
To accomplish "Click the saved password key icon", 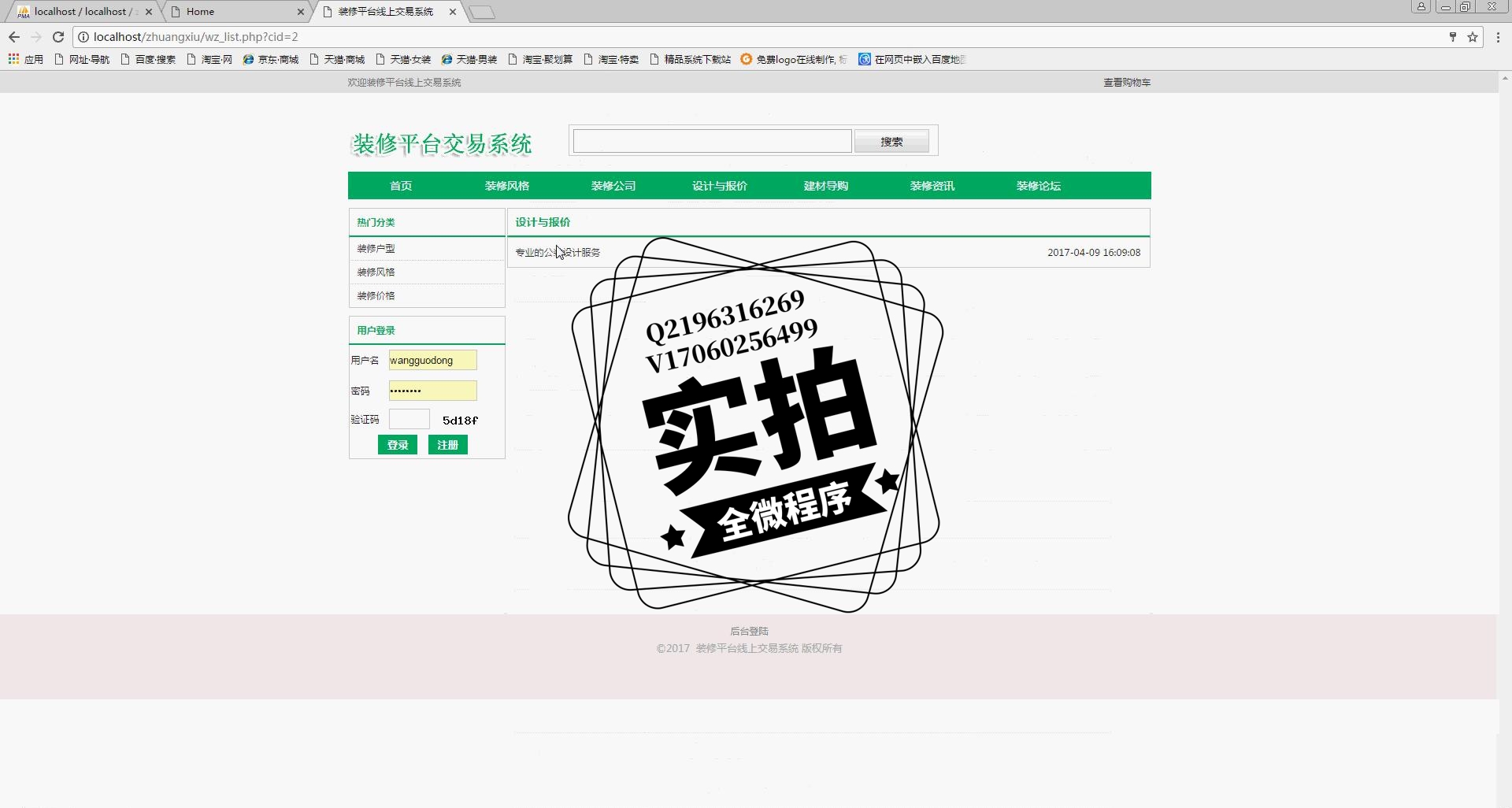I will click(x=1453, y=37).
